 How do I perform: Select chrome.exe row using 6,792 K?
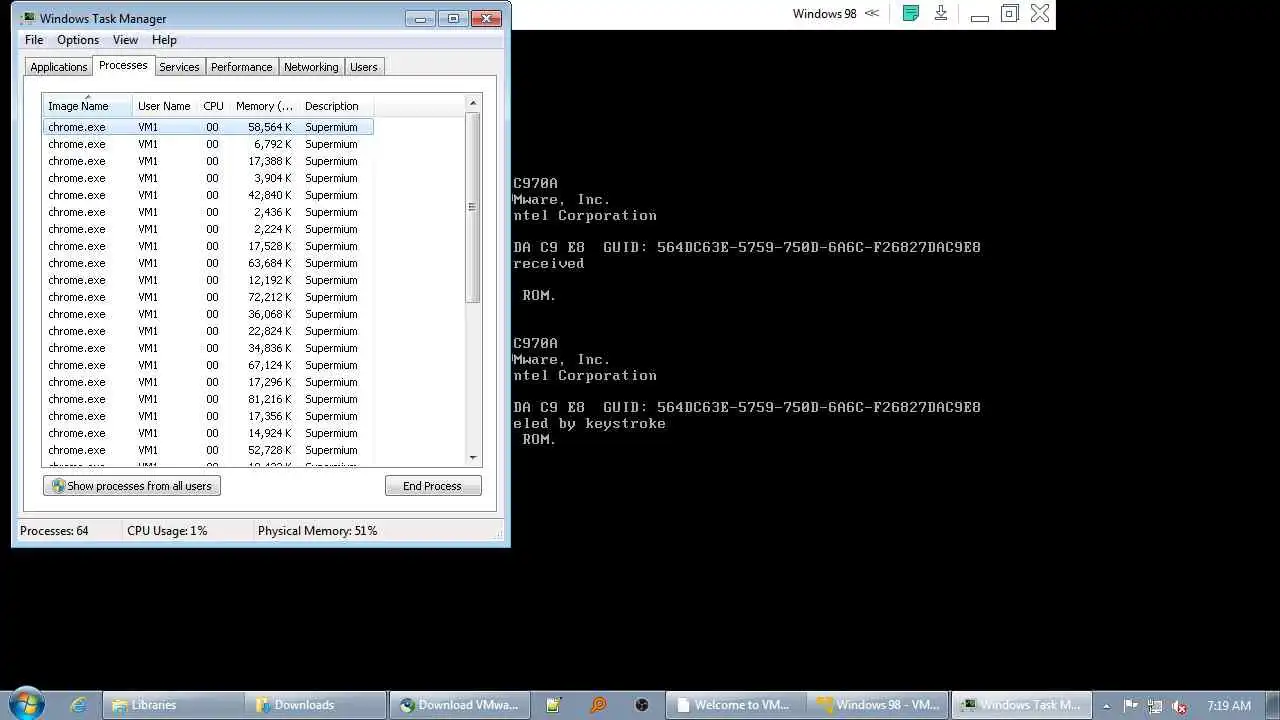[x=208, y=144]
